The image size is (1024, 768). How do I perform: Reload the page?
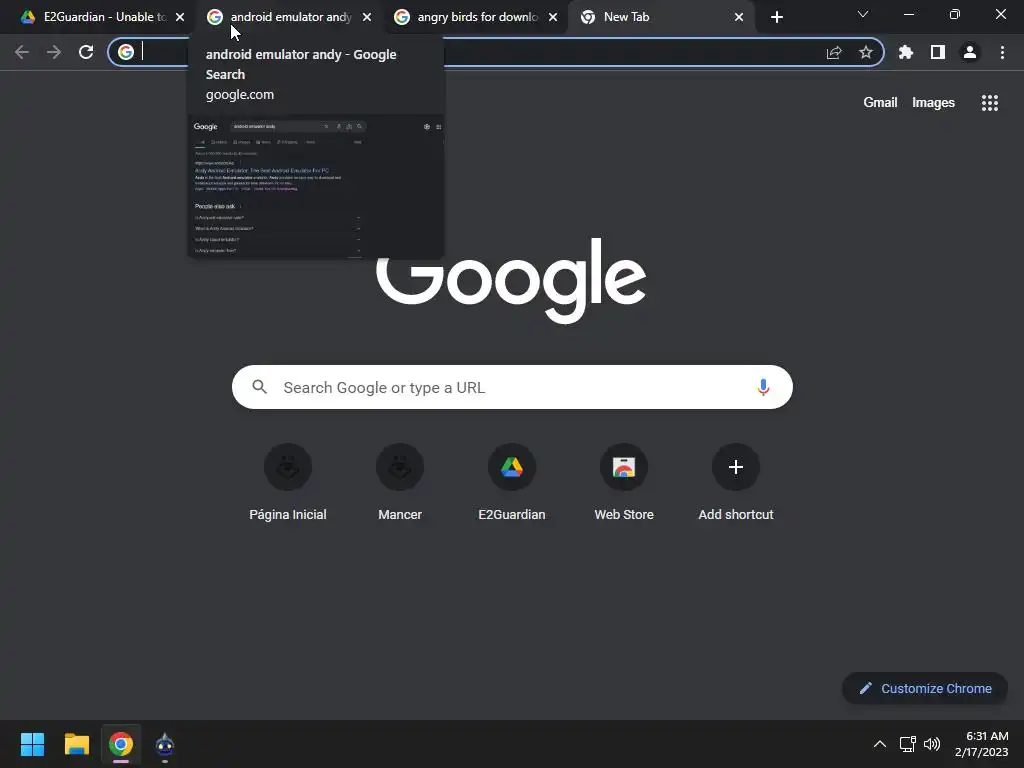click(86, 52)
